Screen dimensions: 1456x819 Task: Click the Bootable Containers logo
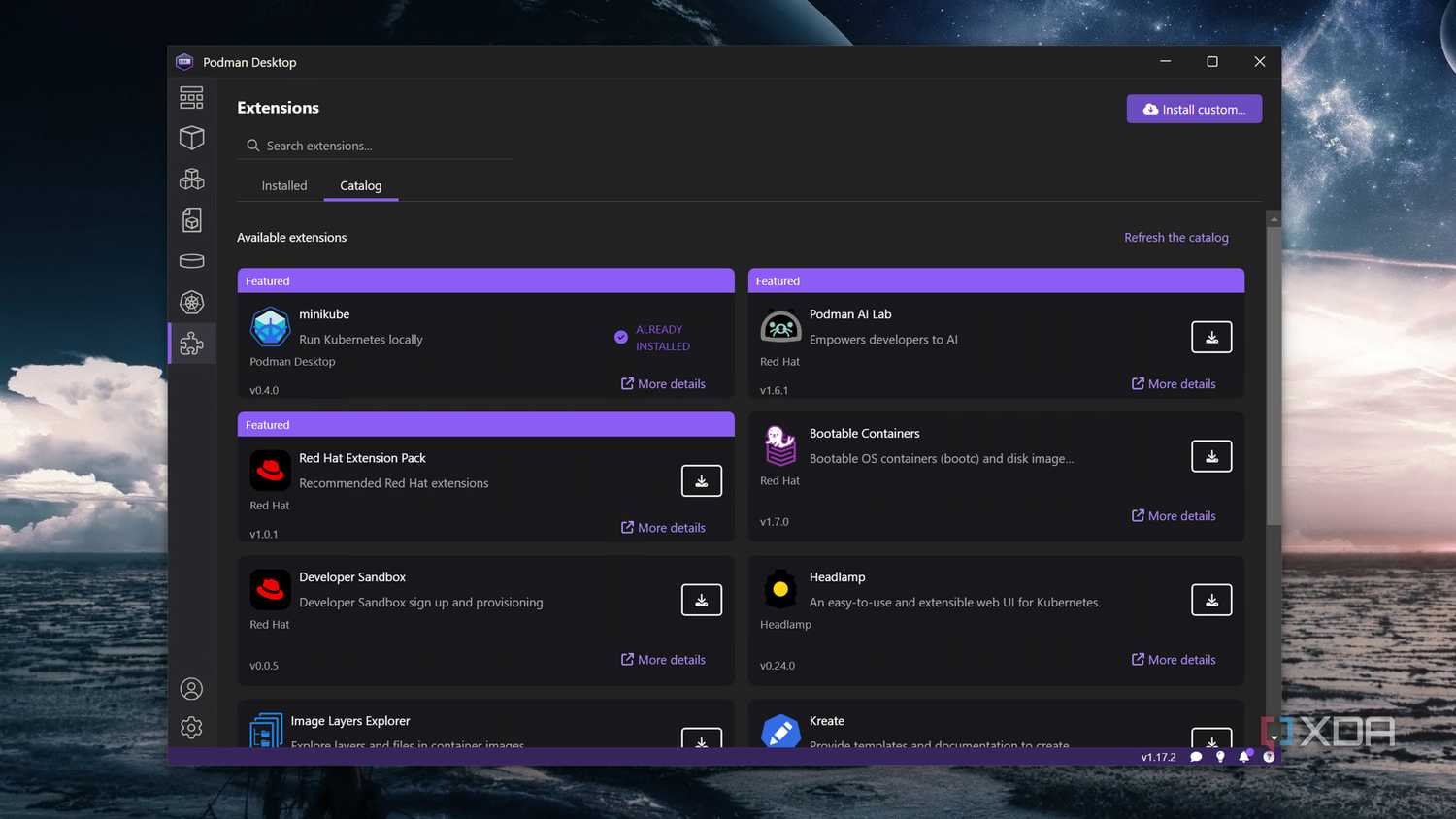point(780,446)
